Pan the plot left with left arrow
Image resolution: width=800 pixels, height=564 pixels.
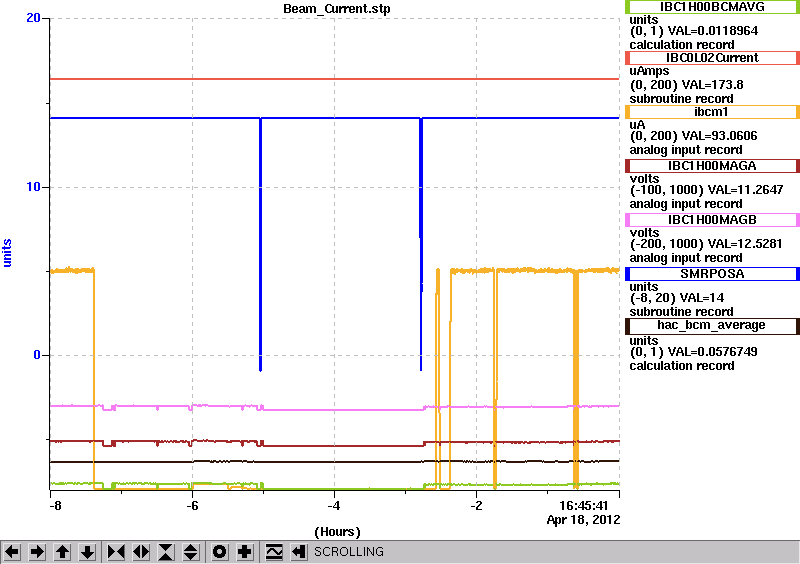(12, 552)
